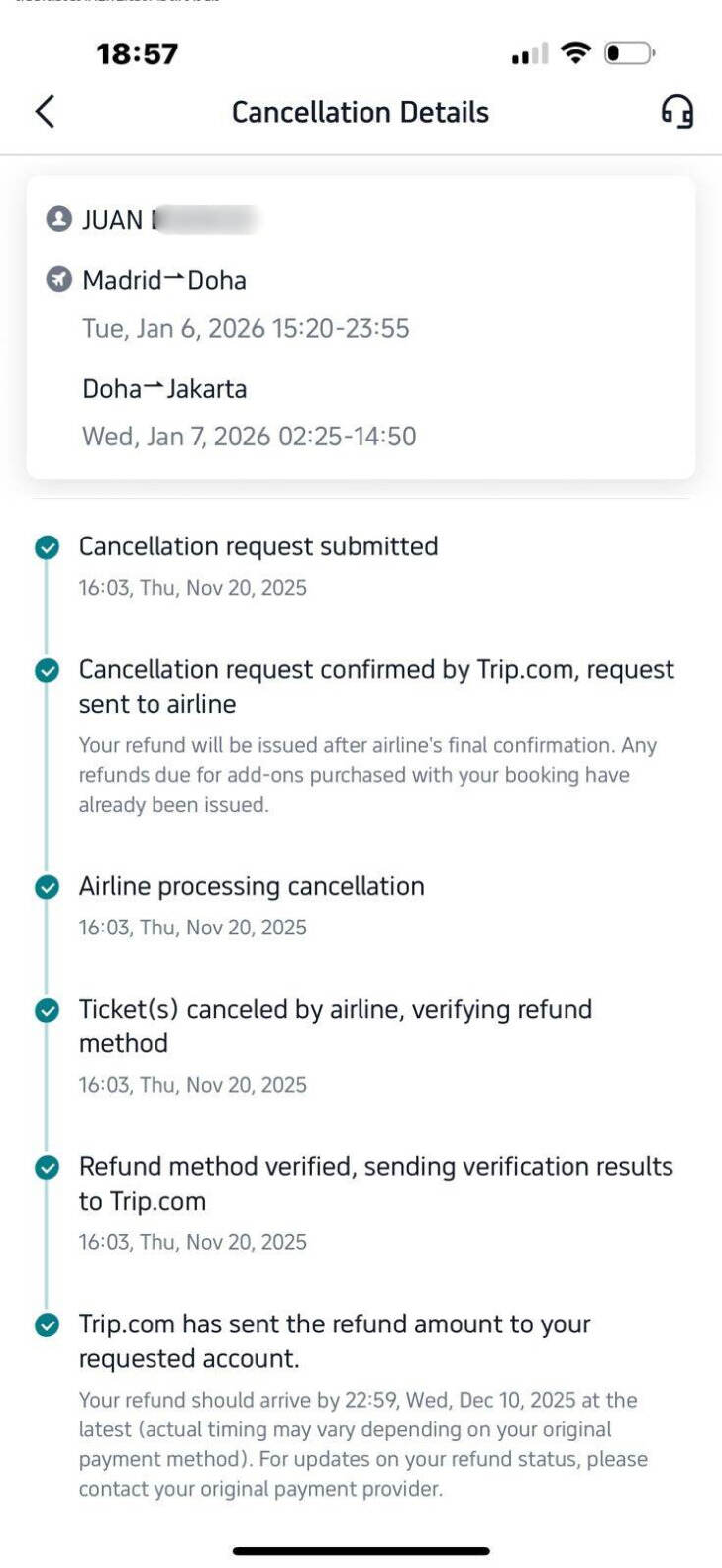Tap the airplane flight icon
The image size is (722, 1568).
click(59, 280)
